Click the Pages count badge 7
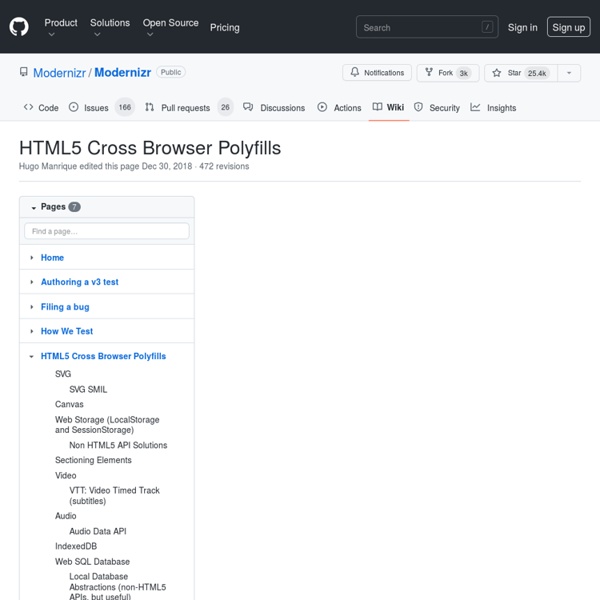The height and width of the screenshot is (600, 600). (x=74, y=207)
